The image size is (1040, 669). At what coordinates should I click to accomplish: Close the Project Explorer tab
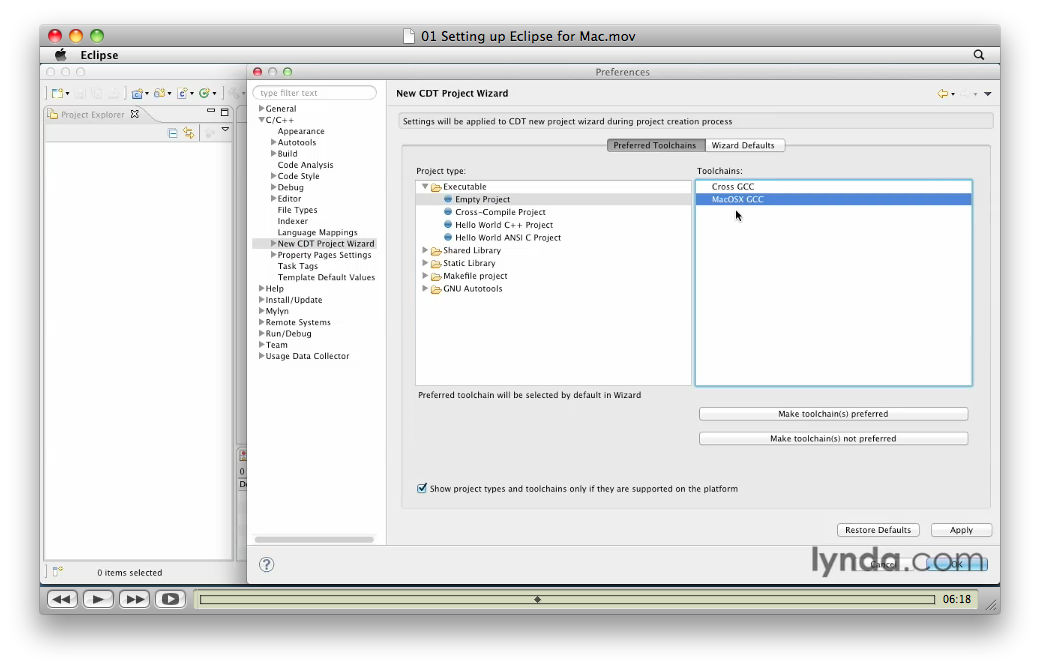pos(135,114)
